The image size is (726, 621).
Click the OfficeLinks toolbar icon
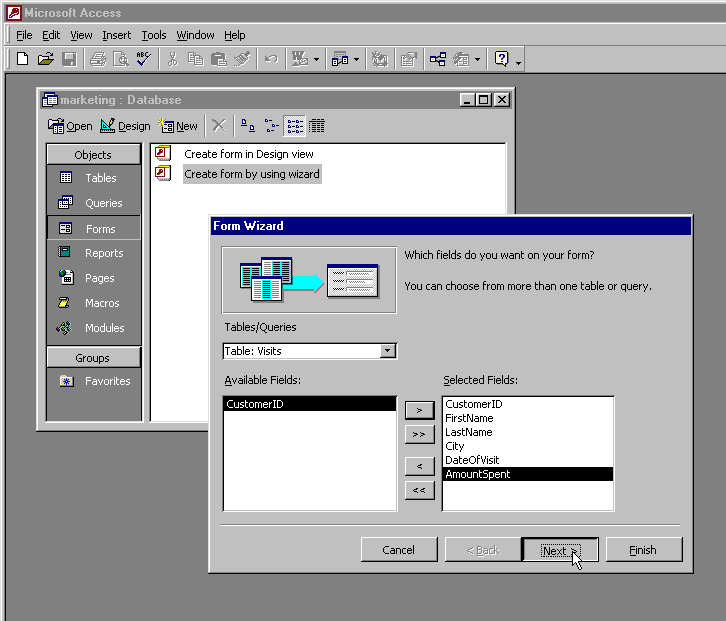pos(300,59)
